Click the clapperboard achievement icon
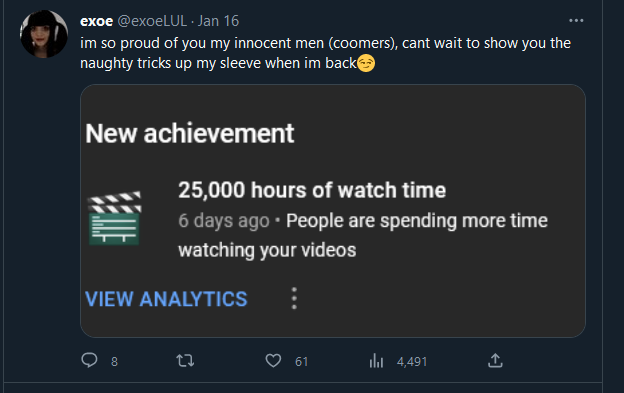The height and width of the screenshot is (393, 624). [x=114, y=218]
